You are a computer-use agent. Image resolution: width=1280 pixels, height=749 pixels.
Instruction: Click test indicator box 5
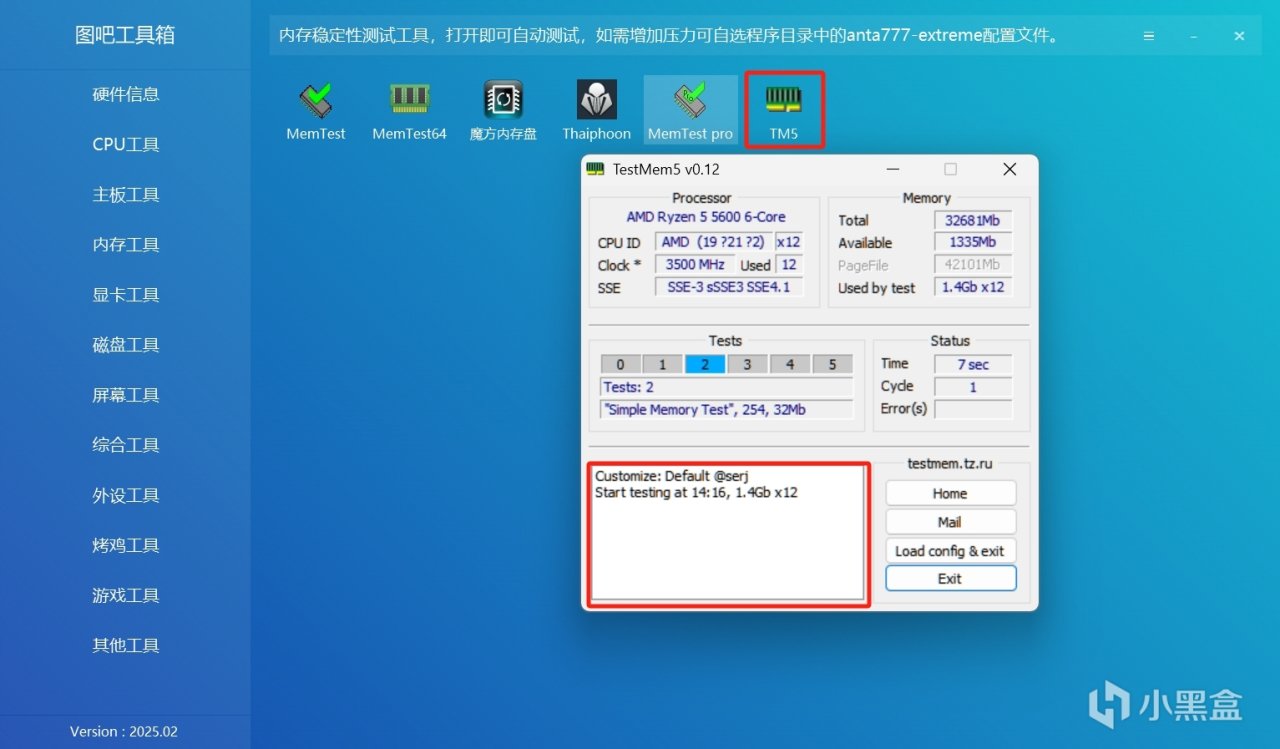[832, 364]
